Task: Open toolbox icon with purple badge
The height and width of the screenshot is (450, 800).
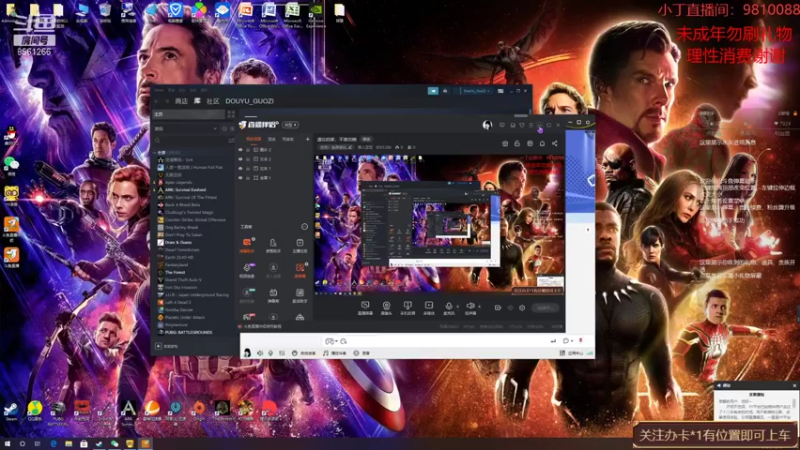Action: tap(247, 269)
